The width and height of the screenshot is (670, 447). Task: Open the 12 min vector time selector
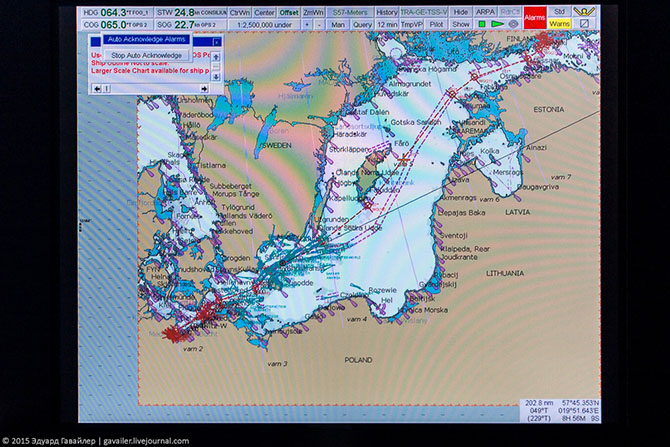click(387, 25)
